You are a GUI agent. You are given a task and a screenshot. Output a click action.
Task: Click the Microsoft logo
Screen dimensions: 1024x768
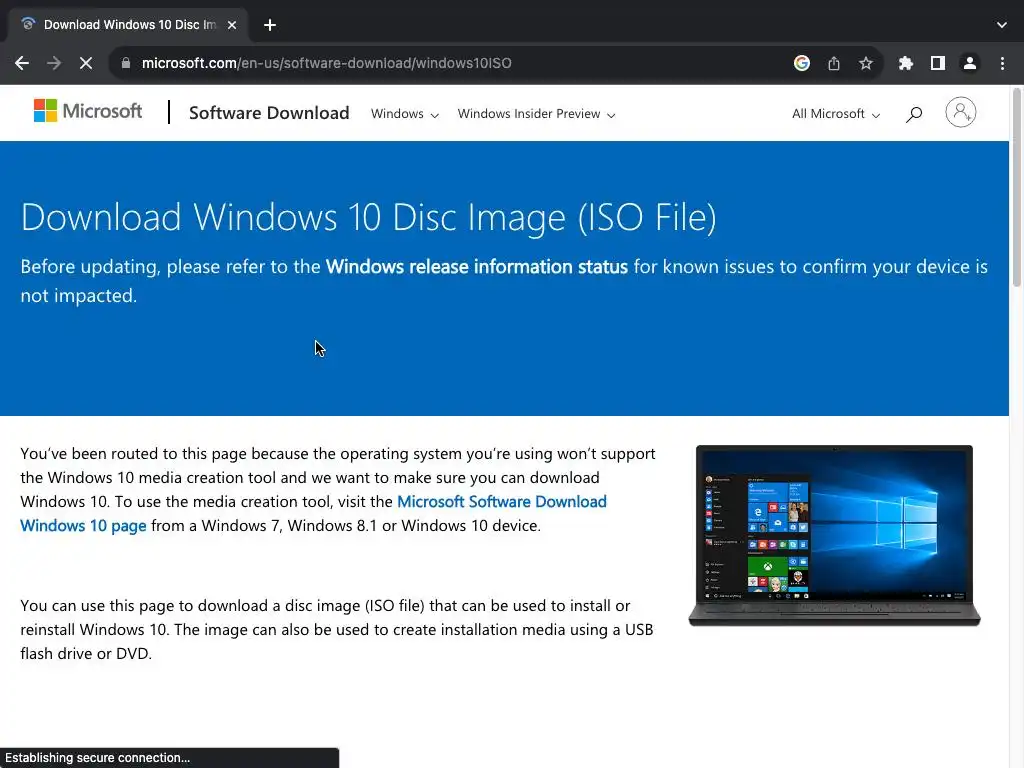tap(88, 111)
